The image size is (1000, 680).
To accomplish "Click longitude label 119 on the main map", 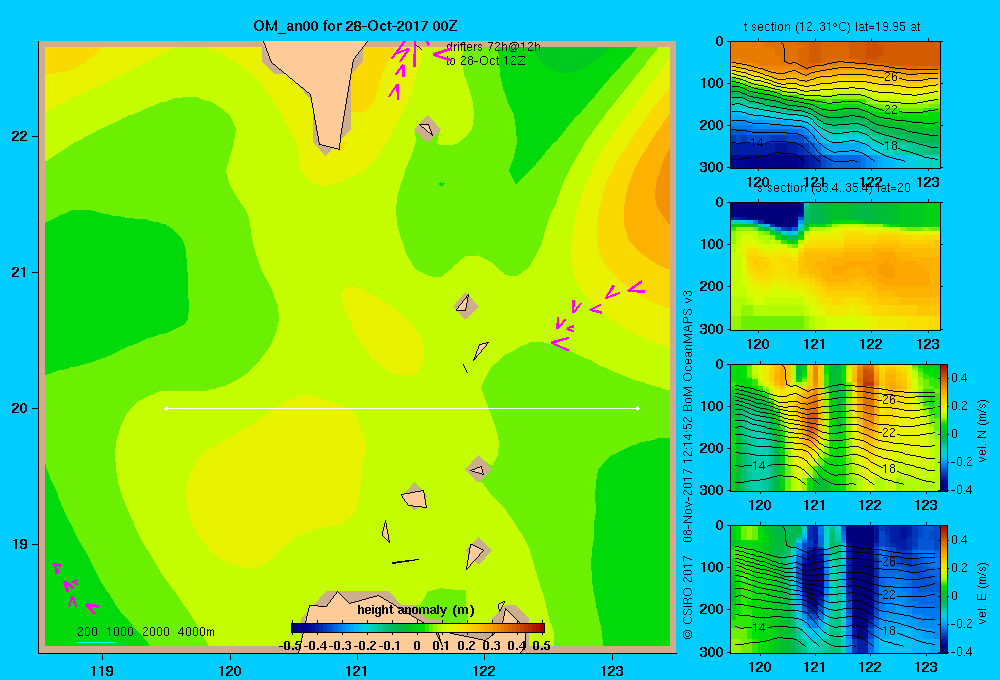I will pos(102,670).
